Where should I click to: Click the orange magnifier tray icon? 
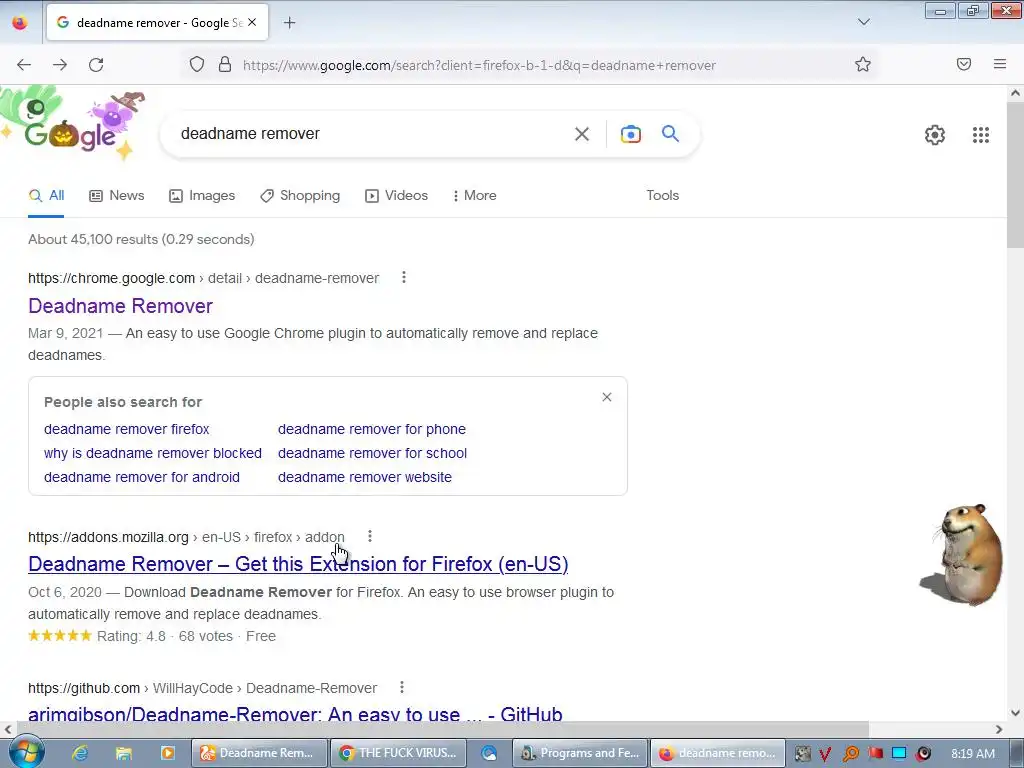point(850,754)
